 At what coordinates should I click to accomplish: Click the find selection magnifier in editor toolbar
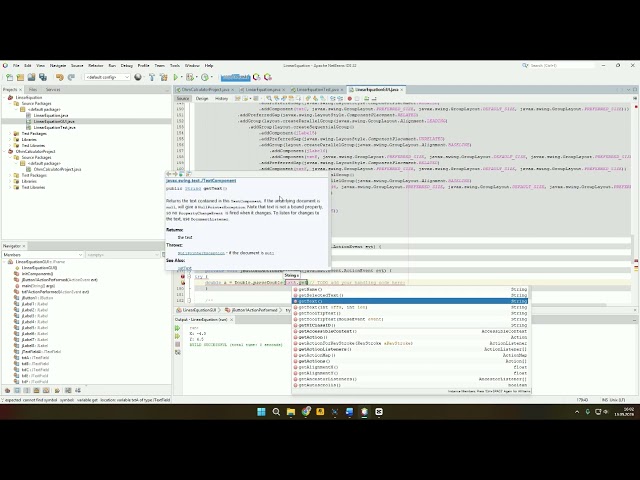click(x=269, y=98)
